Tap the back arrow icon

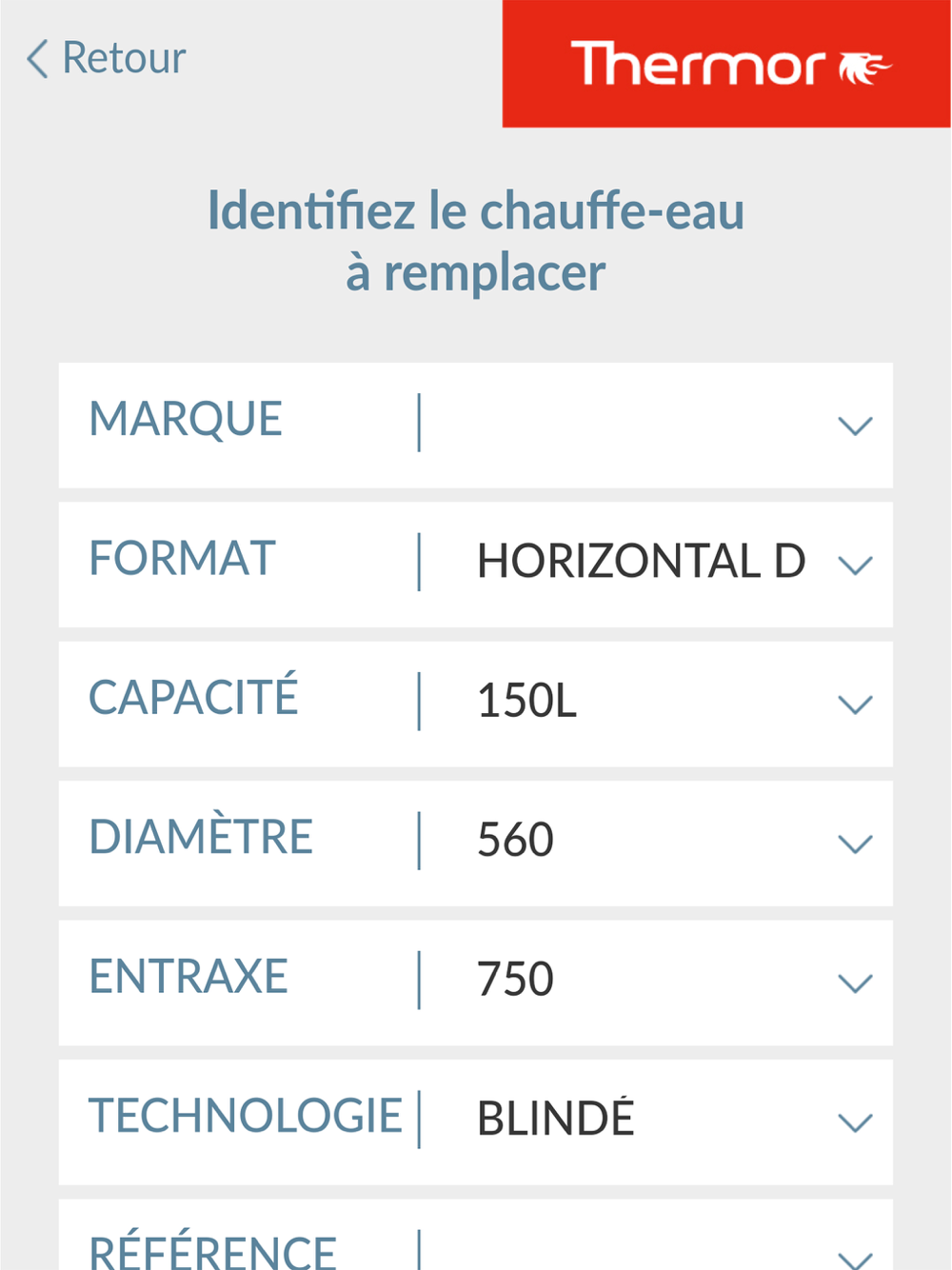pyautogui.click(x=37, y=59)
